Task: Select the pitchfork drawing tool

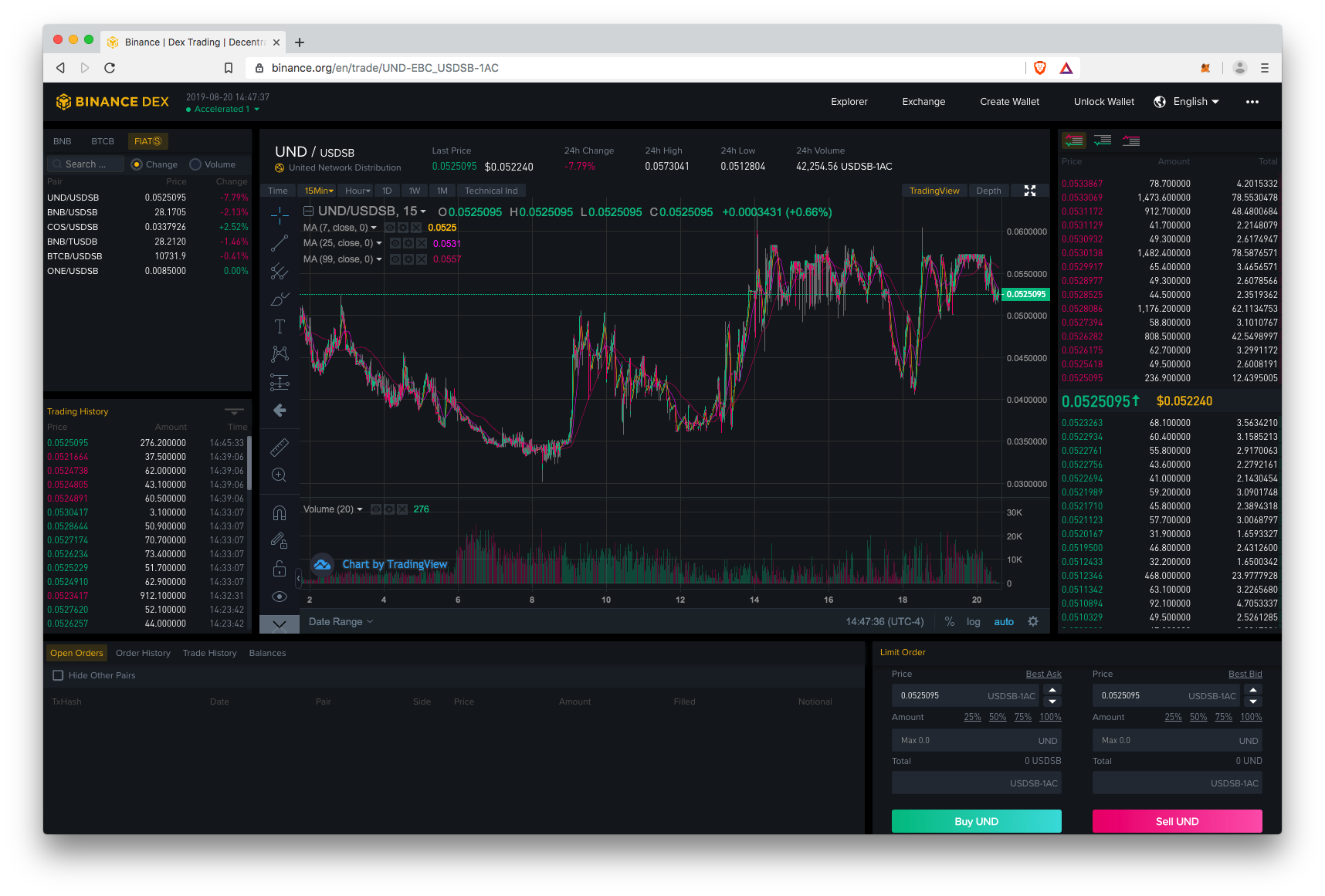Action: coord(280,272)
